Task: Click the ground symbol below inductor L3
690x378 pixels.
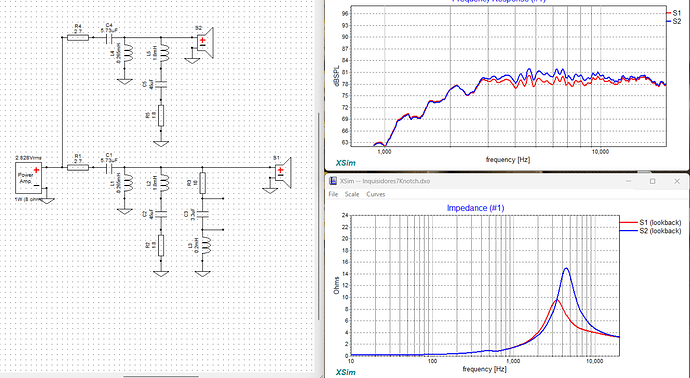Action: point(202,274)
